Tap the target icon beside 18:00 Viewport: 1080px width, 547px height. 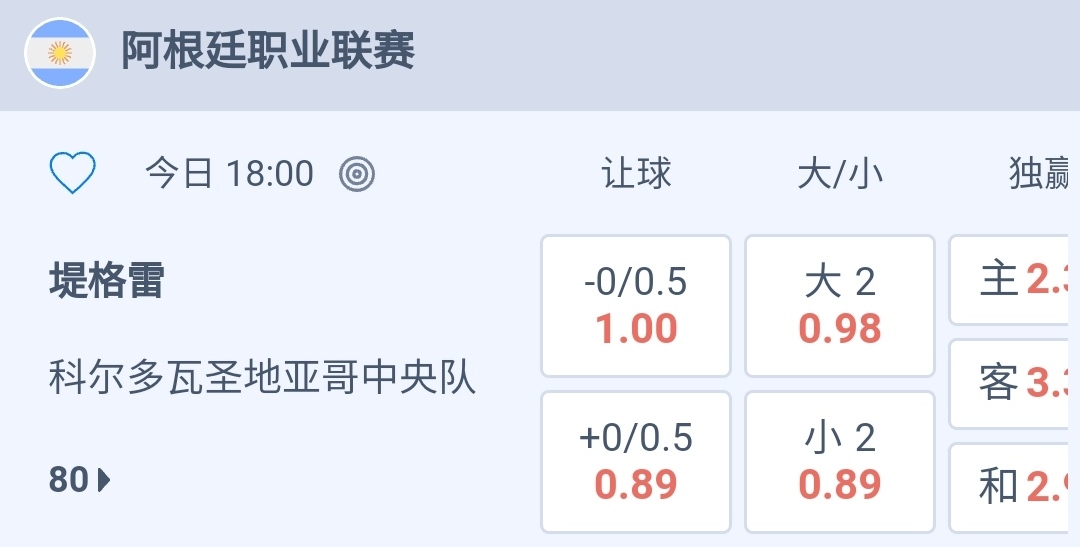[357, 174]
